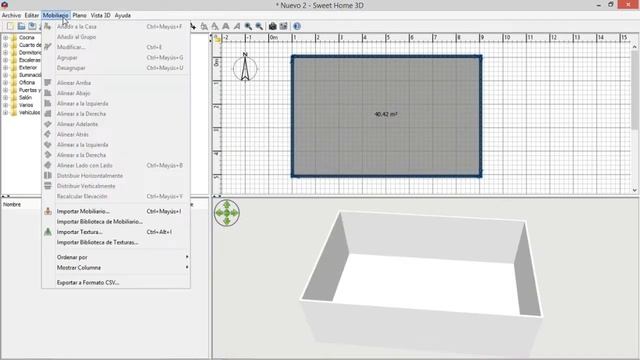Click the right arrow of 3D navigation pad
The image size is (640, 360).
tap(235, 213)
